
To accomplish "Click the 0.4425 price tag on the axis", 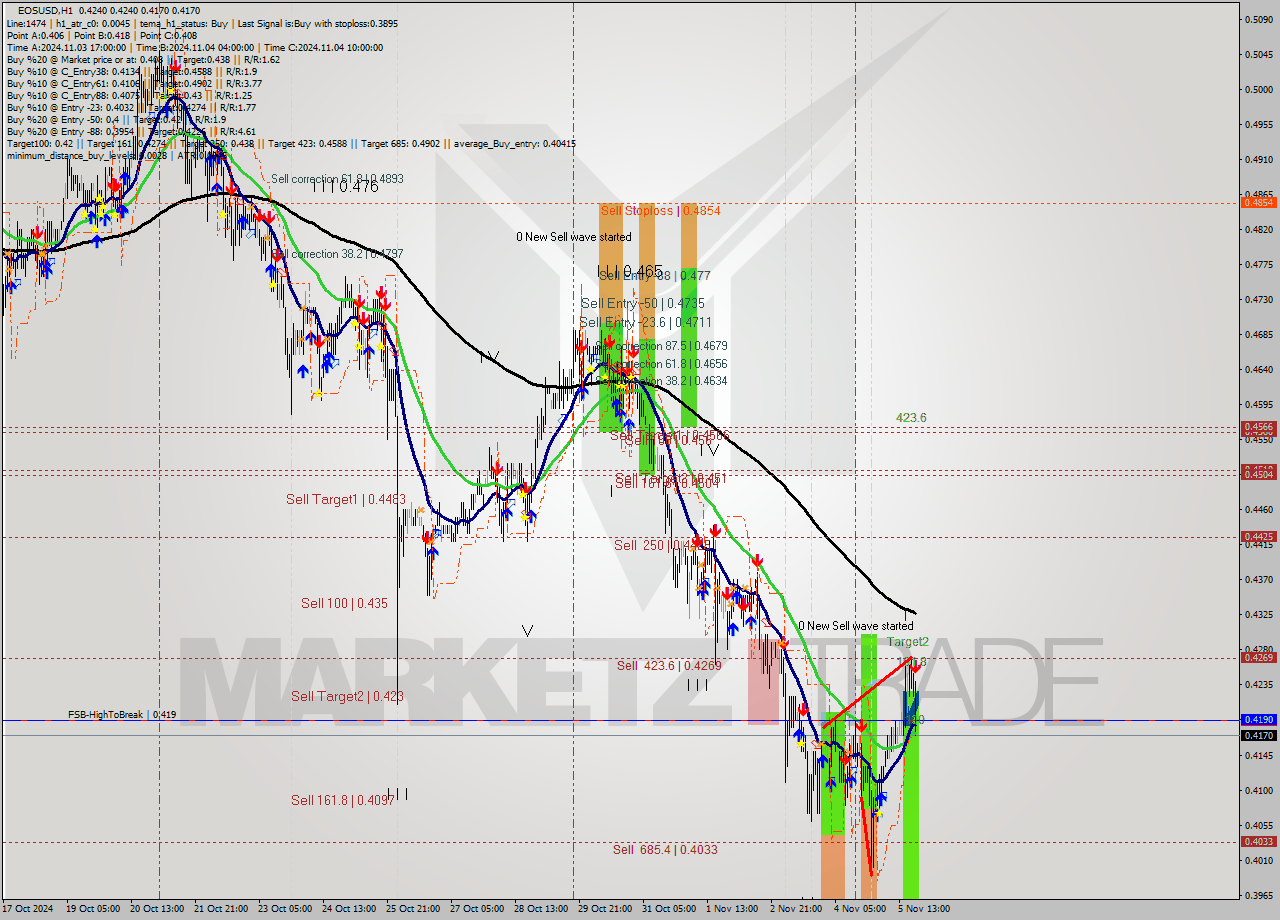I will [1258, 536].
